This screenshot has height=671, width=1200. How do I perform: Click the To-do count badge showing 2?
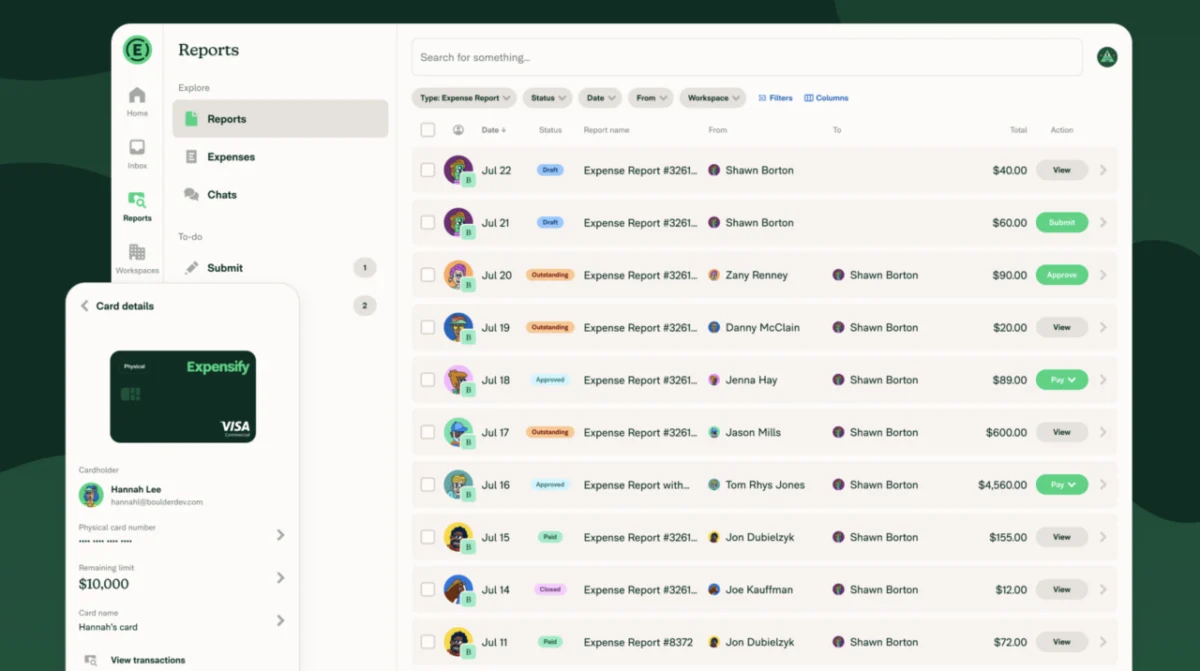[x=365, y=306]
